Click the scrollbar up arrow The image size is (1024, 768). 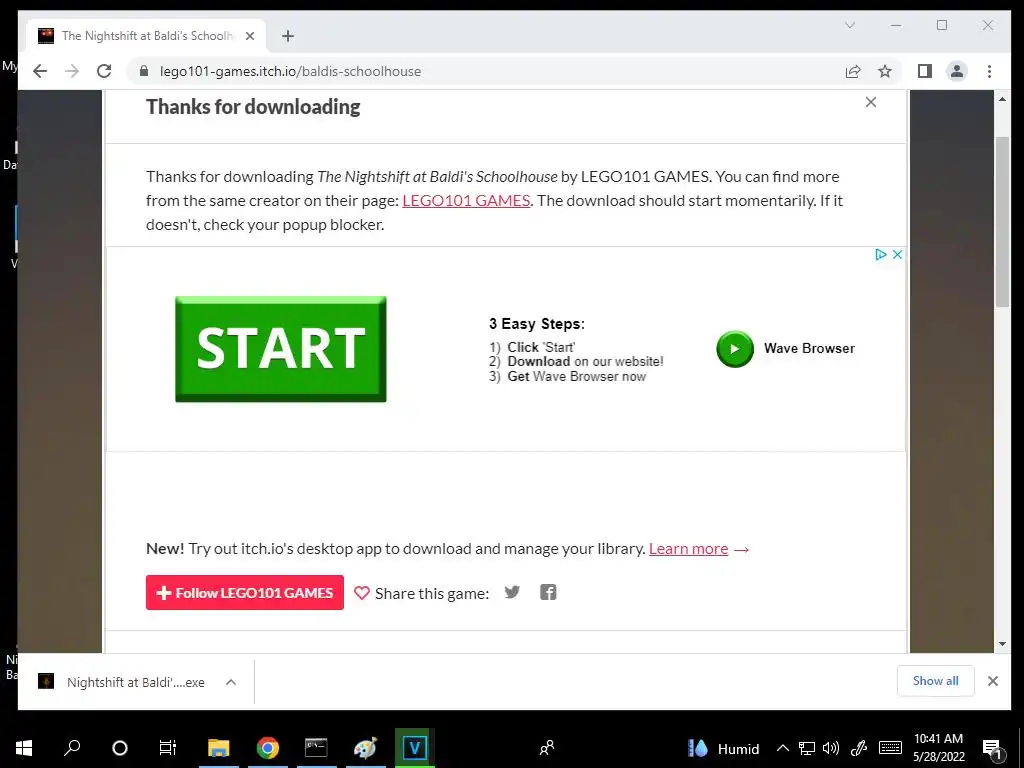tap(1002, 99)
